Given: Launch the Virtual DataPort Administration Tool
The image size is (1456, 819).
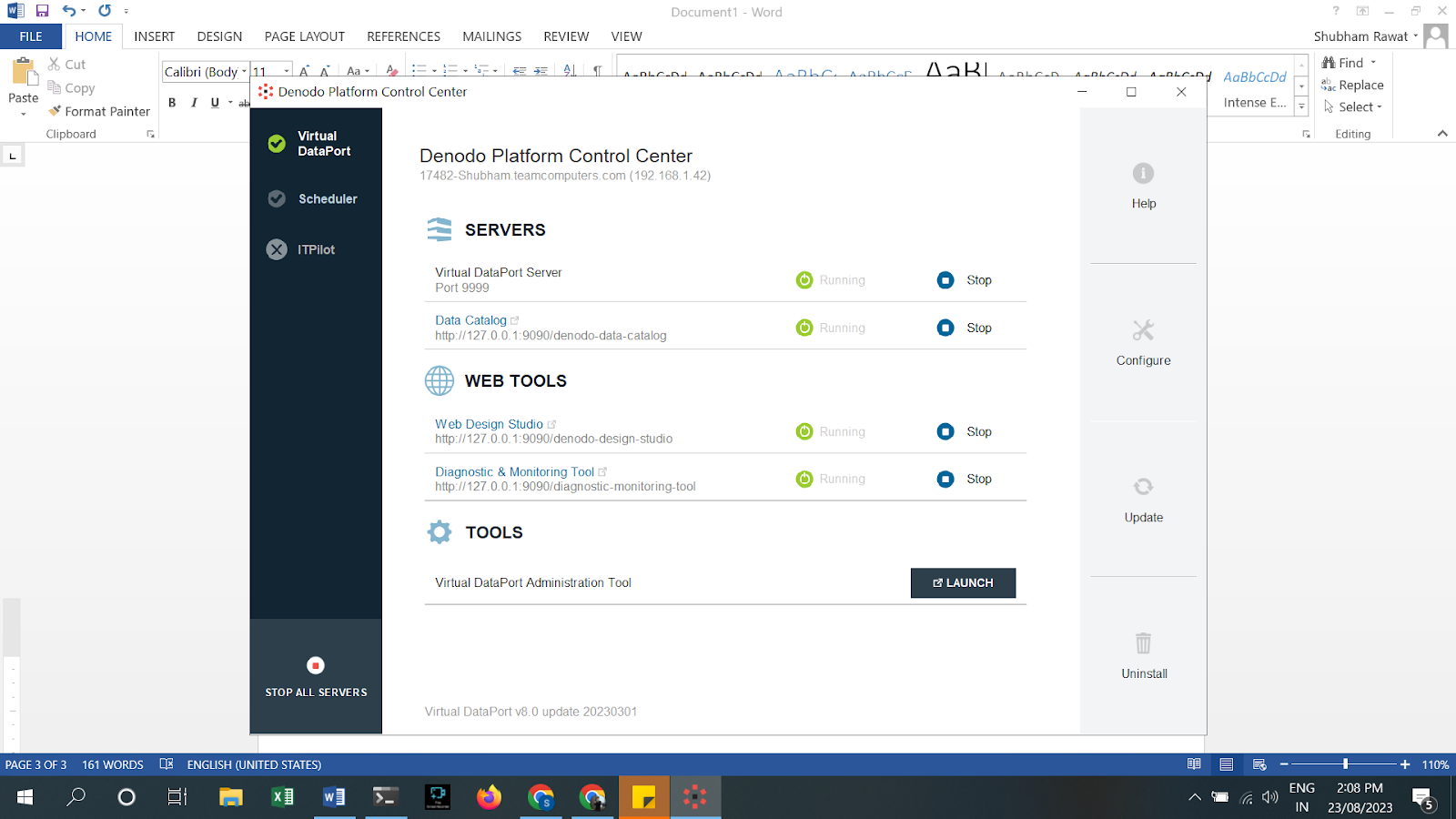Looking at the screenshot, I should (x=963, y=583).
